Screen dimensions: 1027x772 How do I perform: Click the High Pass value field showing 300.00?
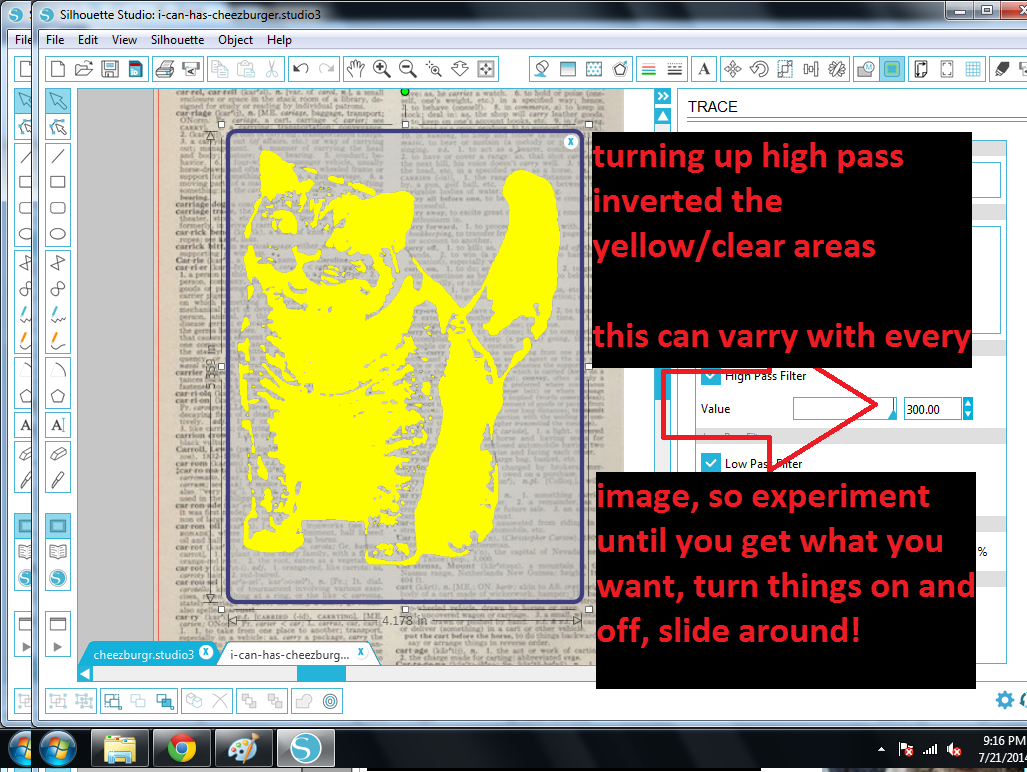[x=933, y=409]
